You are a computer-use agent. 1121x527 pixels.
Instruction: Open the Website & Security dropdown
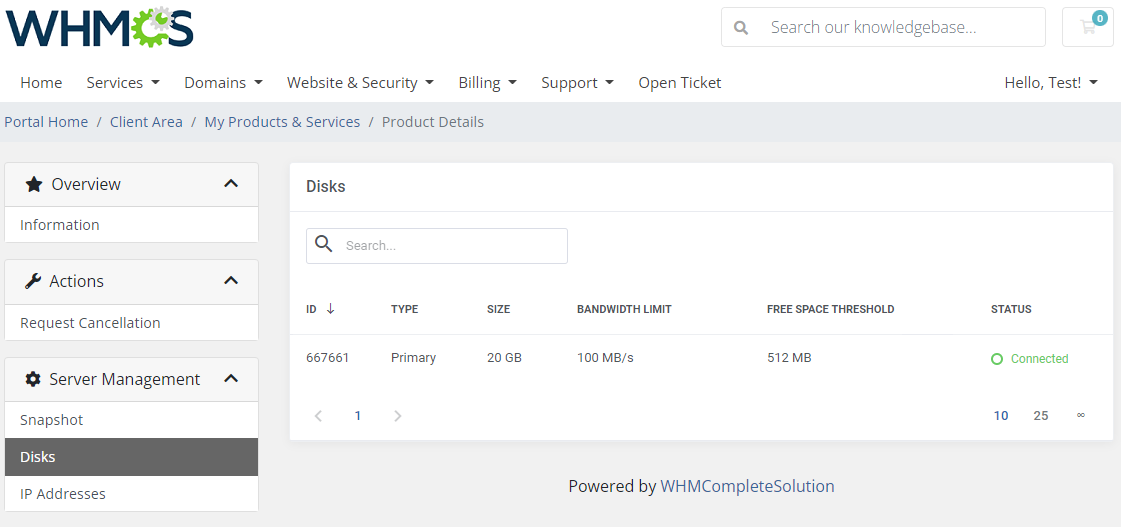360,83
